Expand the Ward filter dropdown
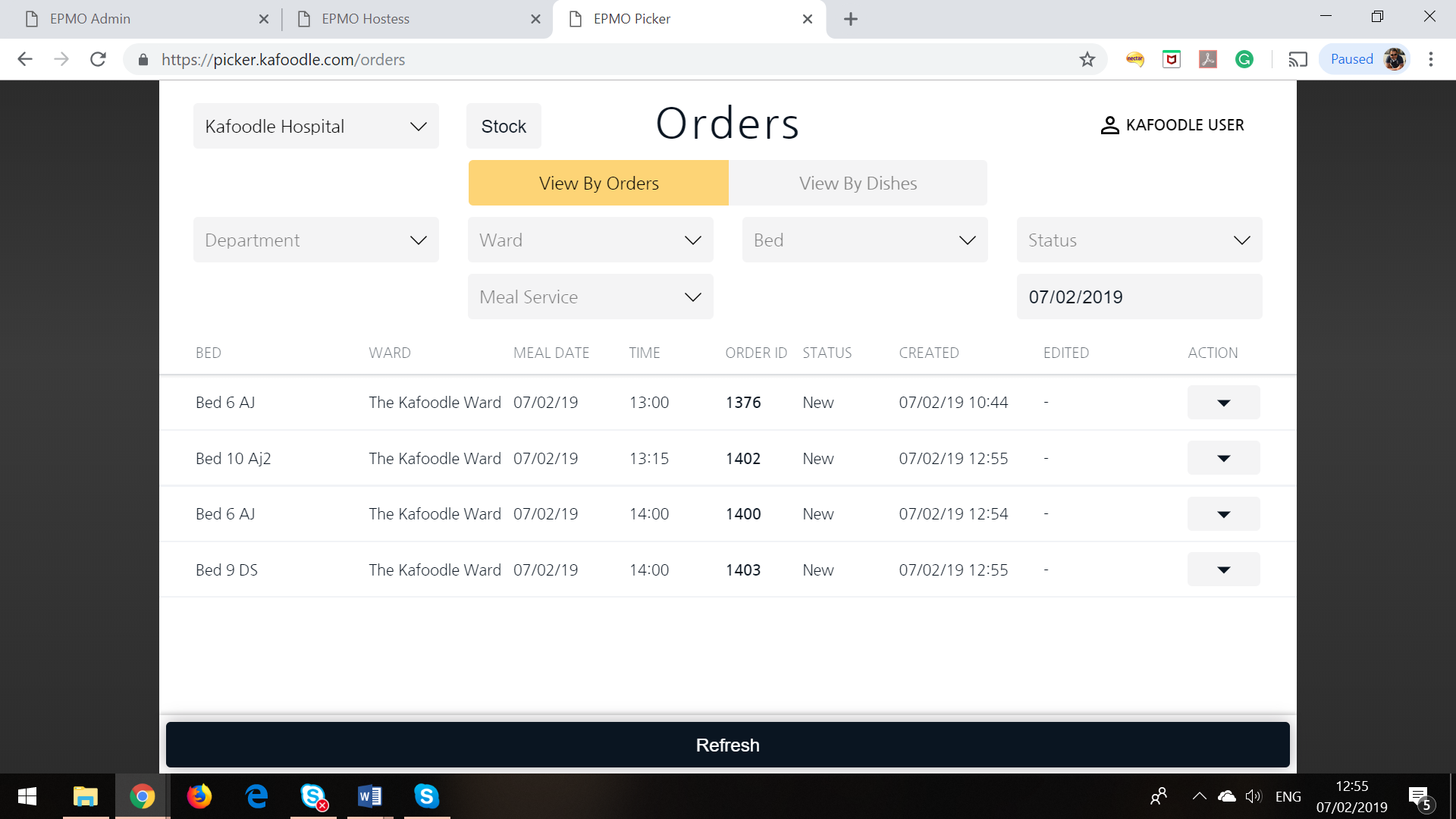Screen dimensions: 1456x819 [591, 240]
